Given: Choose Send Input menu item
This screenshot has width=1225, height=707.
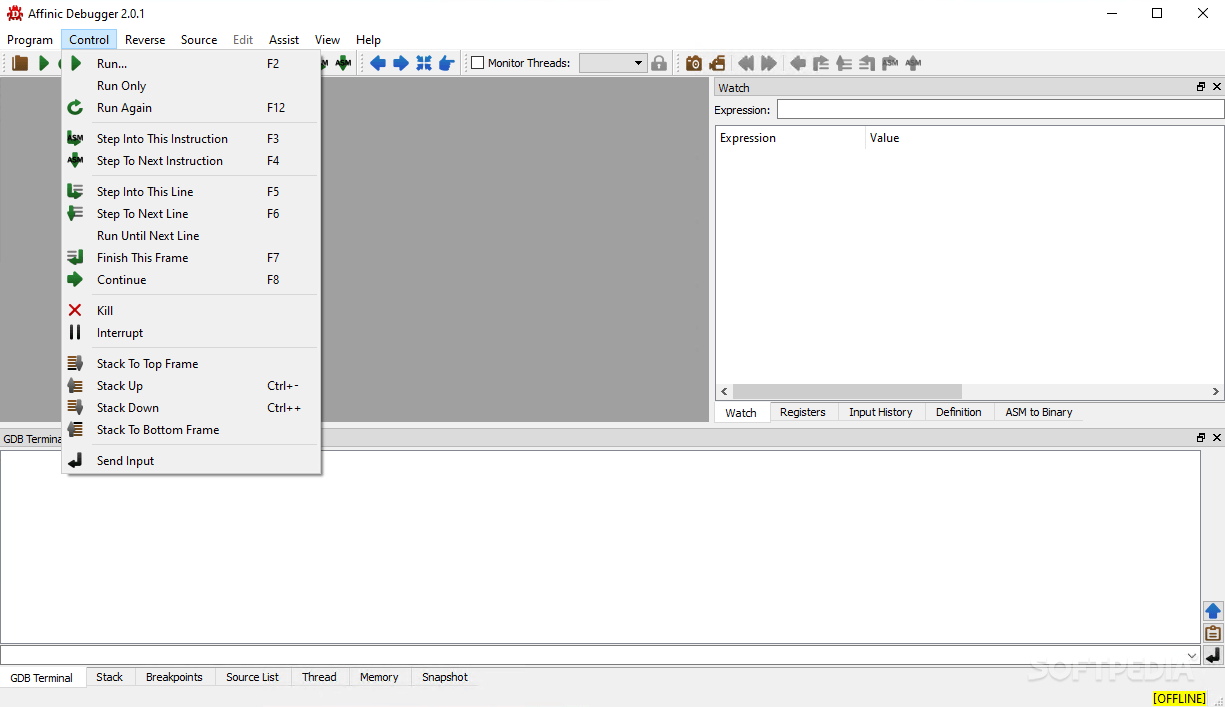Looking at the screenshot, I should pos(191,461).
